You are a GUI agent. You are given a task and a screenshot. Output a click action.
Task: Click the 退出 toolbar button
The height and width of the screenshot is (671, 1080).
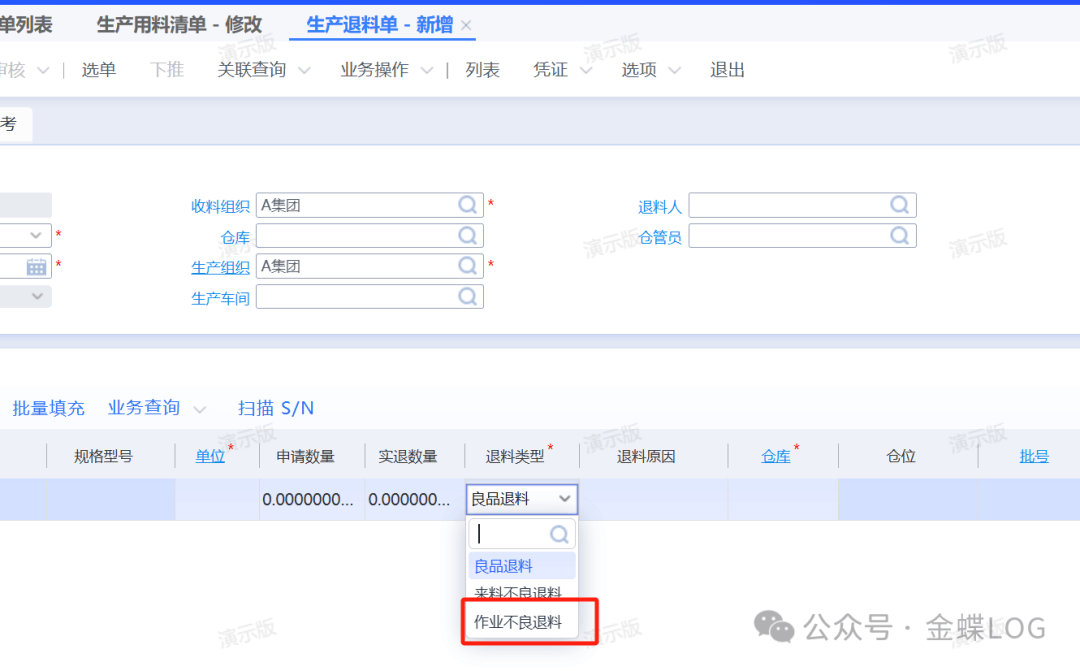(x=727, y=70)
